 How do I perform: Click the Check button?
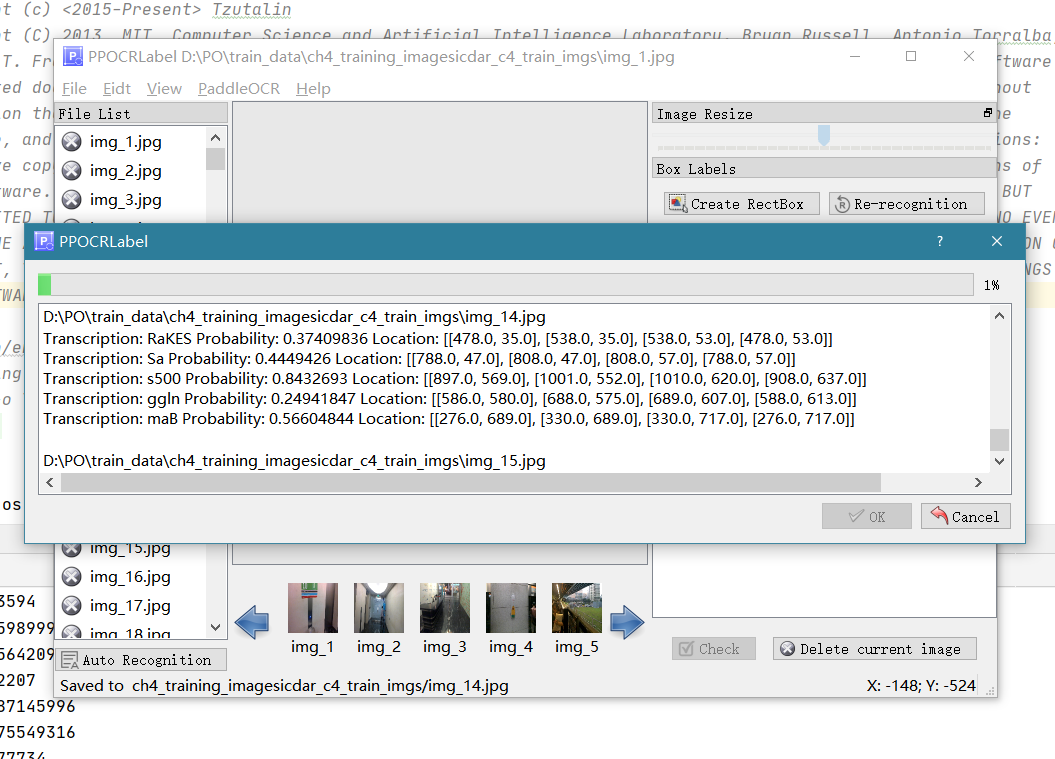pyautogui.click(x=713, y=649)
